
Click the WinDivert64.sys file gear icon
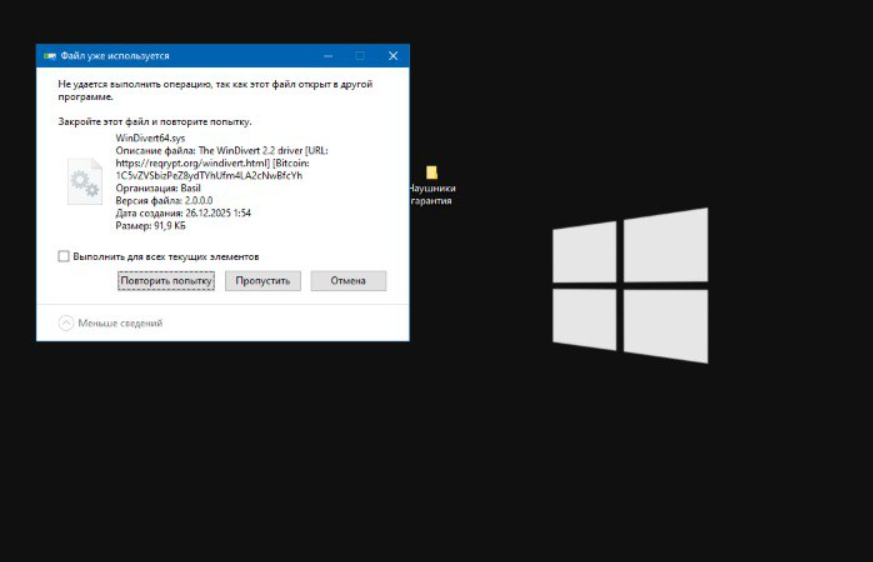pyautogui.click(x=85, y=182)
